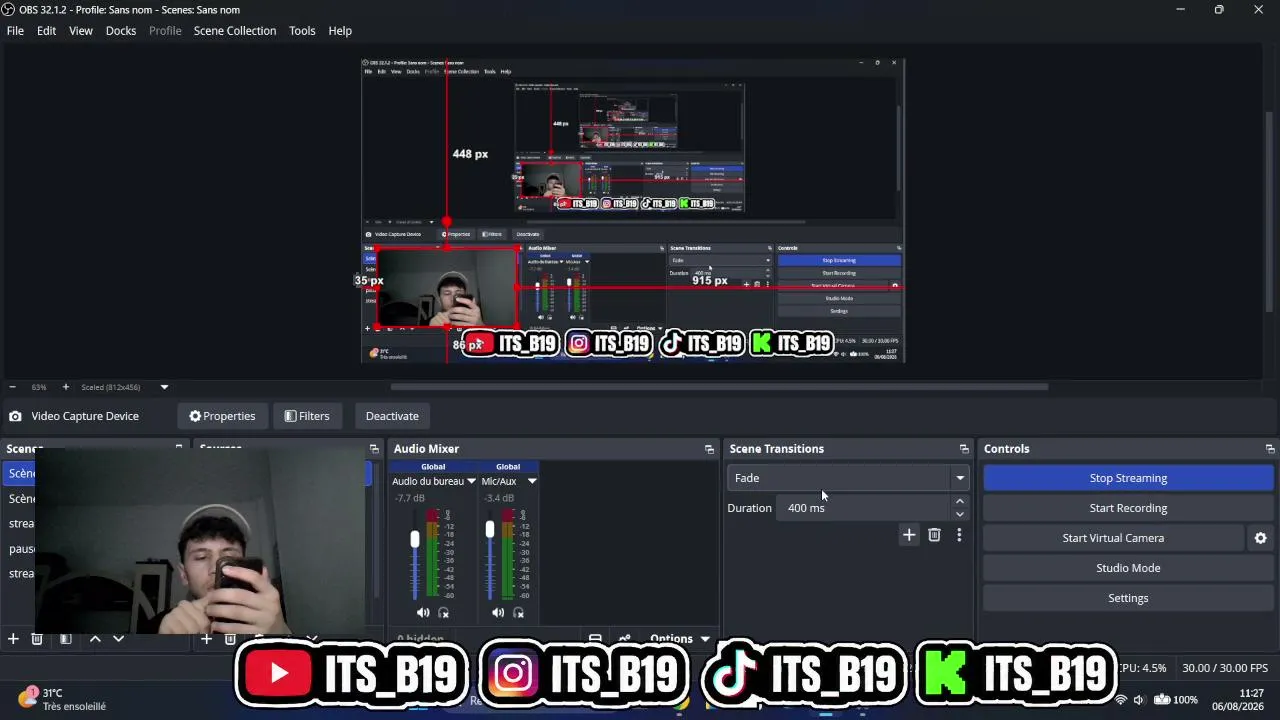Open the Fade transition dropdown
This screenshot has width=1280, height=720.
click(848, 478)
